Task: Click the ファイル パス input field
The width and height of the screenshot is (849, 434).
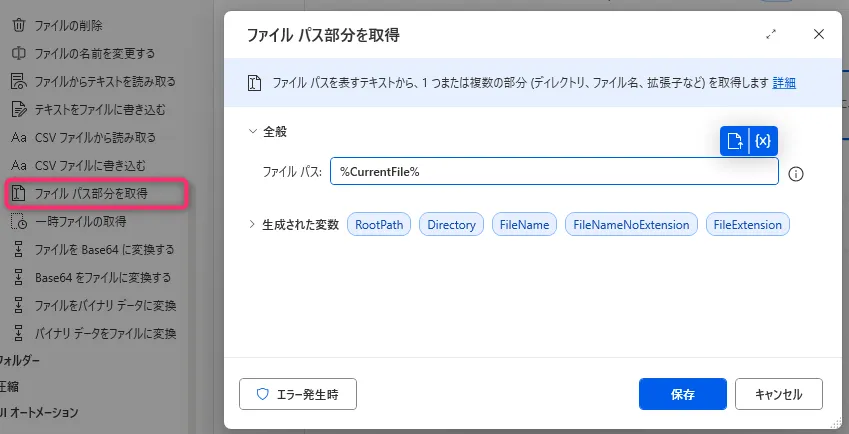Action: pyautogui.click(x=553, y=172)
